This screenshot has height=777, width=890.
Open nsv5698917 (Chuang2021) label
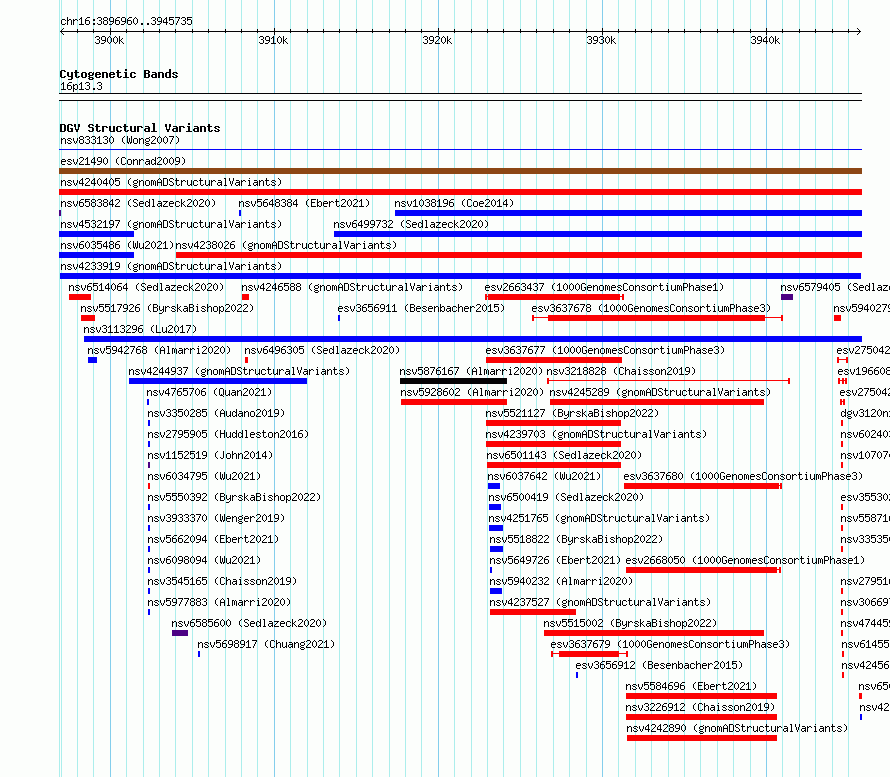(266, 644)
